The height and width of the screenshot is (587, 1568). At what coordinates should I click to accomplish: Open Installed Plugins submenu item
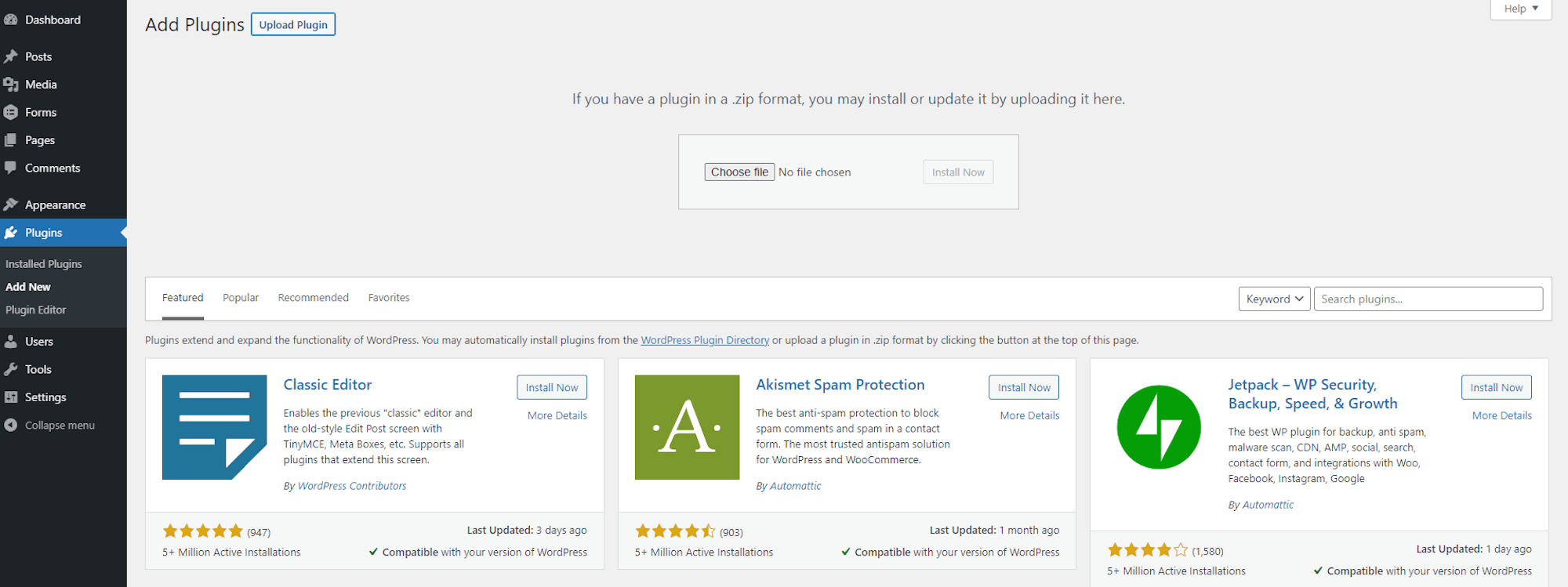[x=44, y=264]
